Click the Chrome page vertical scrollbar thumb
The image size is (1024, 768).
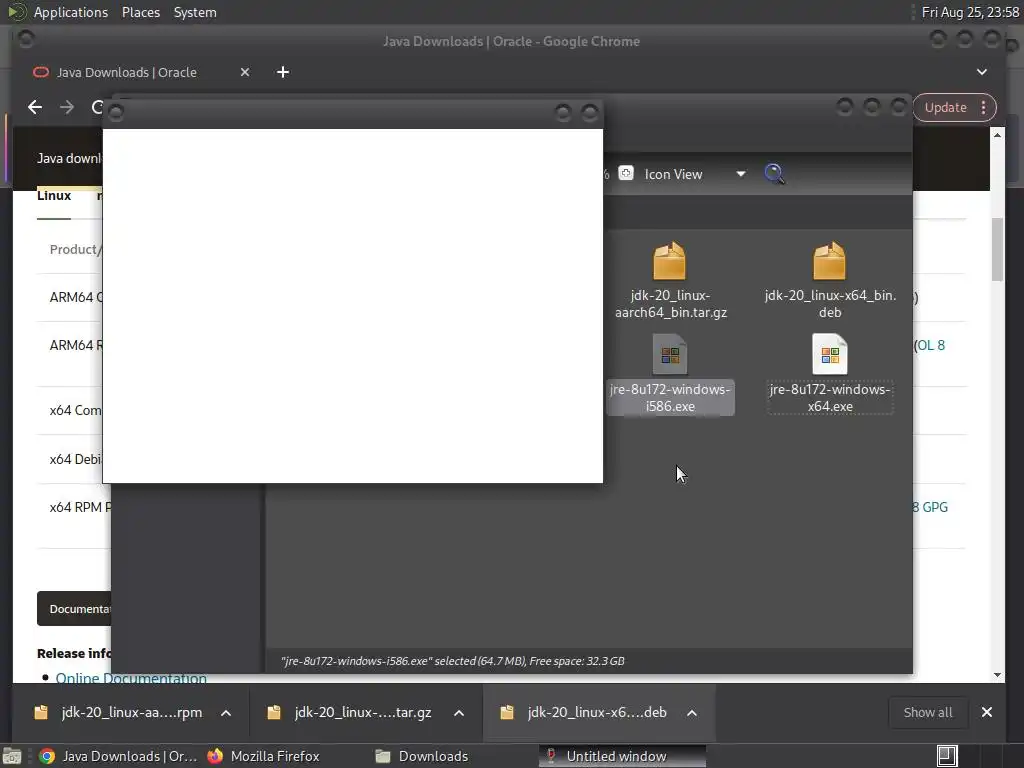[x=997, y=249]
